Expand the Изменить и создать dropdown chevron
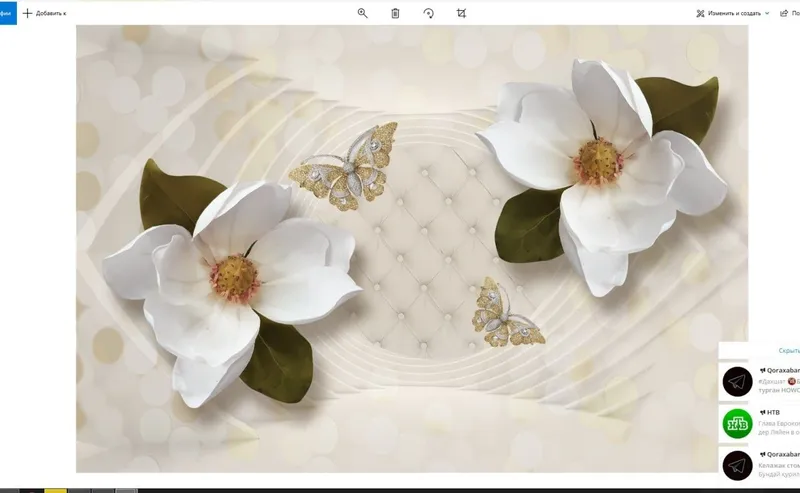The width and height of the screenshot is (800, 493). click(767, 13)
